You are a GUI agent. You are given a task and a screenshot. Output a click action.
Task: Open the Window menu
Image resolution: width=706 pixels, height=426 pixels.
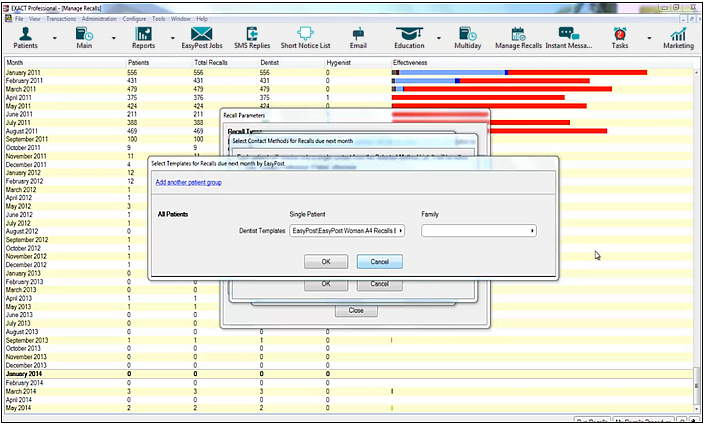click(181, 19)
